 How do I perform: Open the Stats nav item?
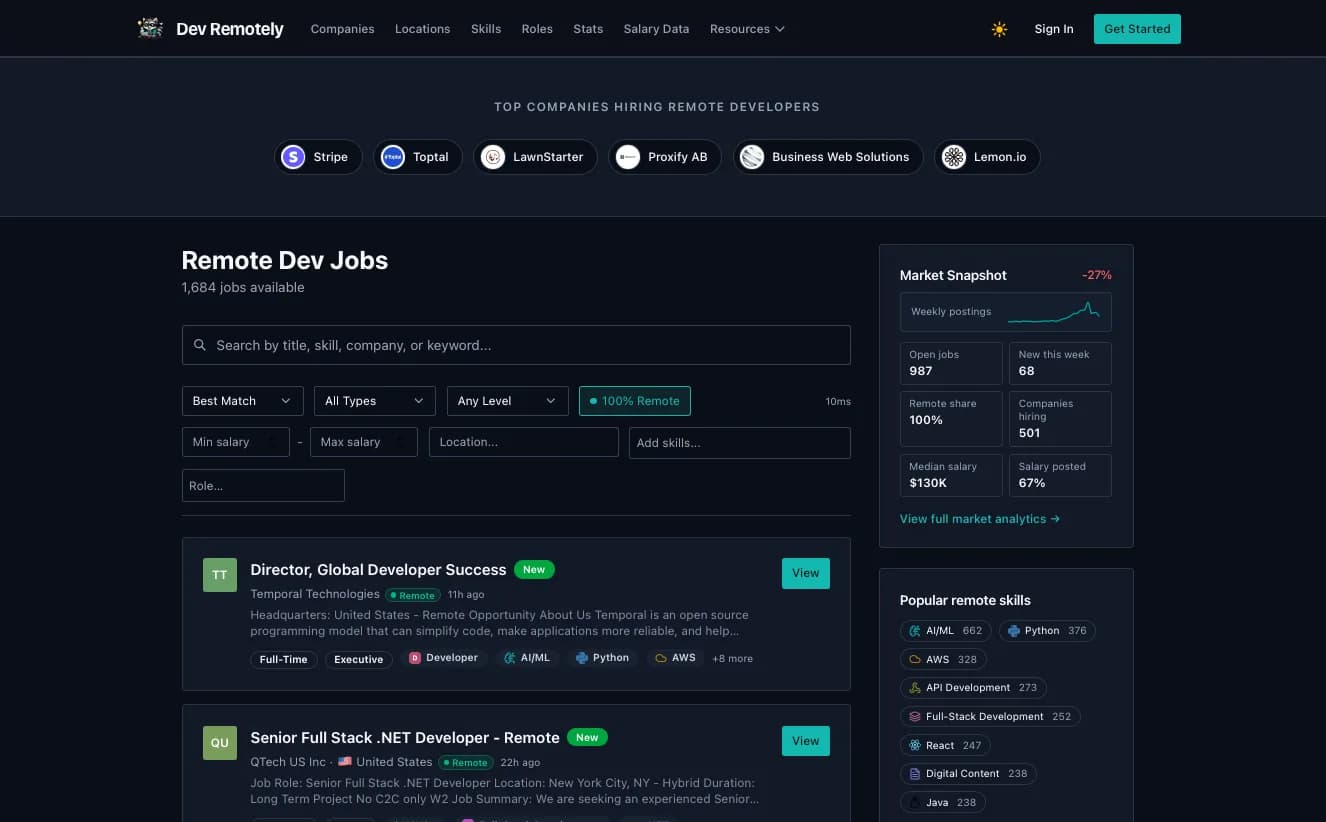pos(588,29)
